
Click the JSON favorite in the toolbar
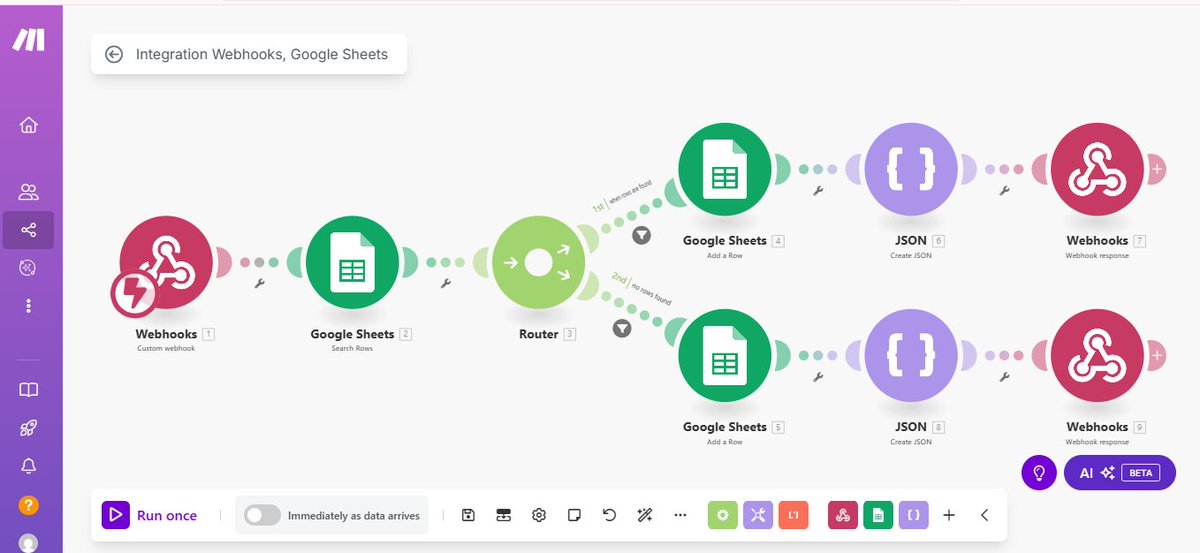point(913,515)
